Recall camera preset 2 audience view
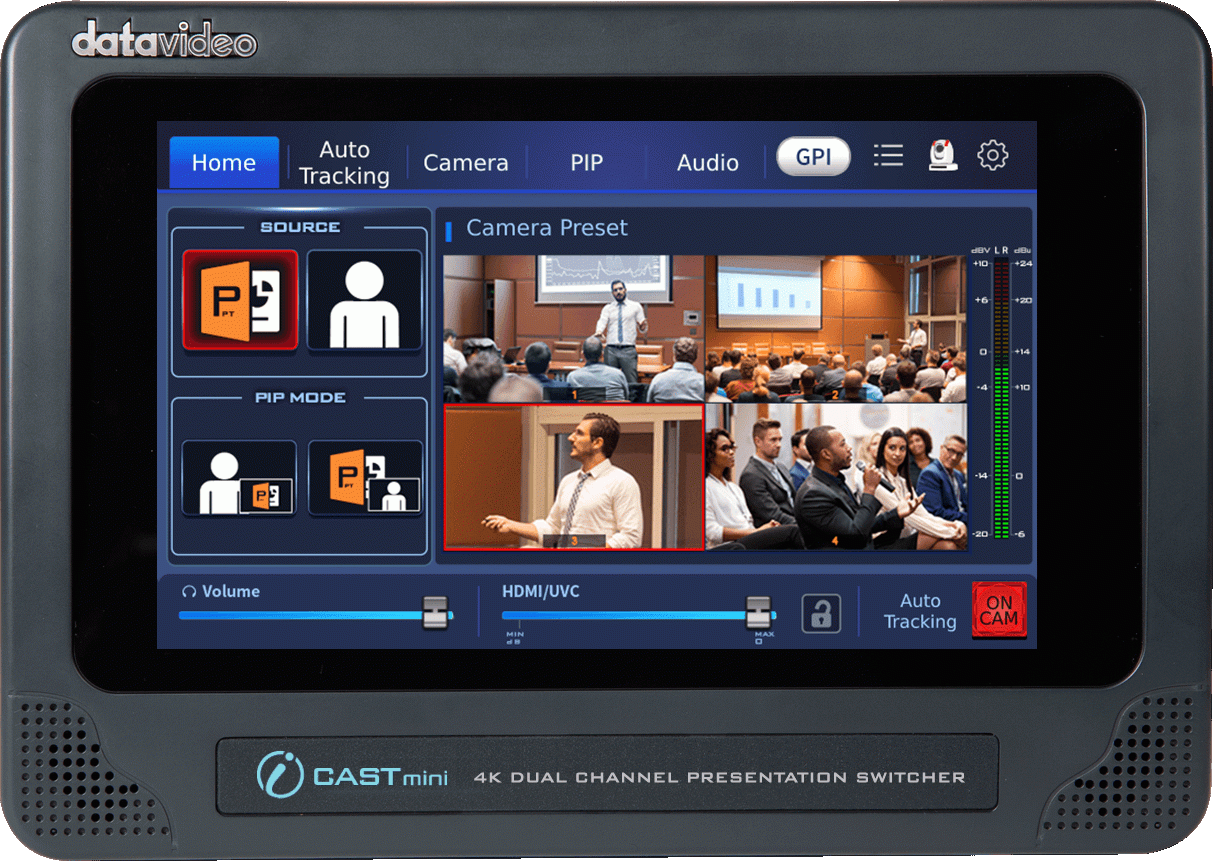Image resolution: width=1213 pixels, height=861 pixels. pyautogui.click(x=836, y=328)
